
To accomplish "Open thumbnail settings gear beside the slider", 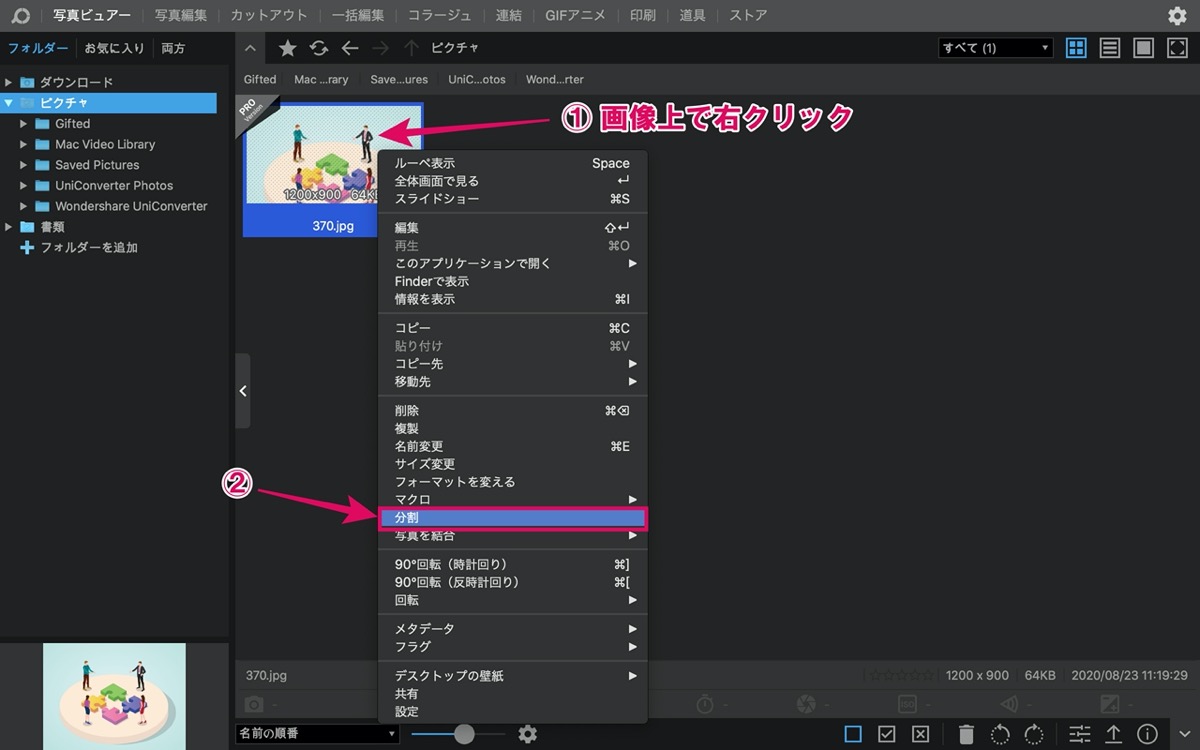I will [528, 734].
